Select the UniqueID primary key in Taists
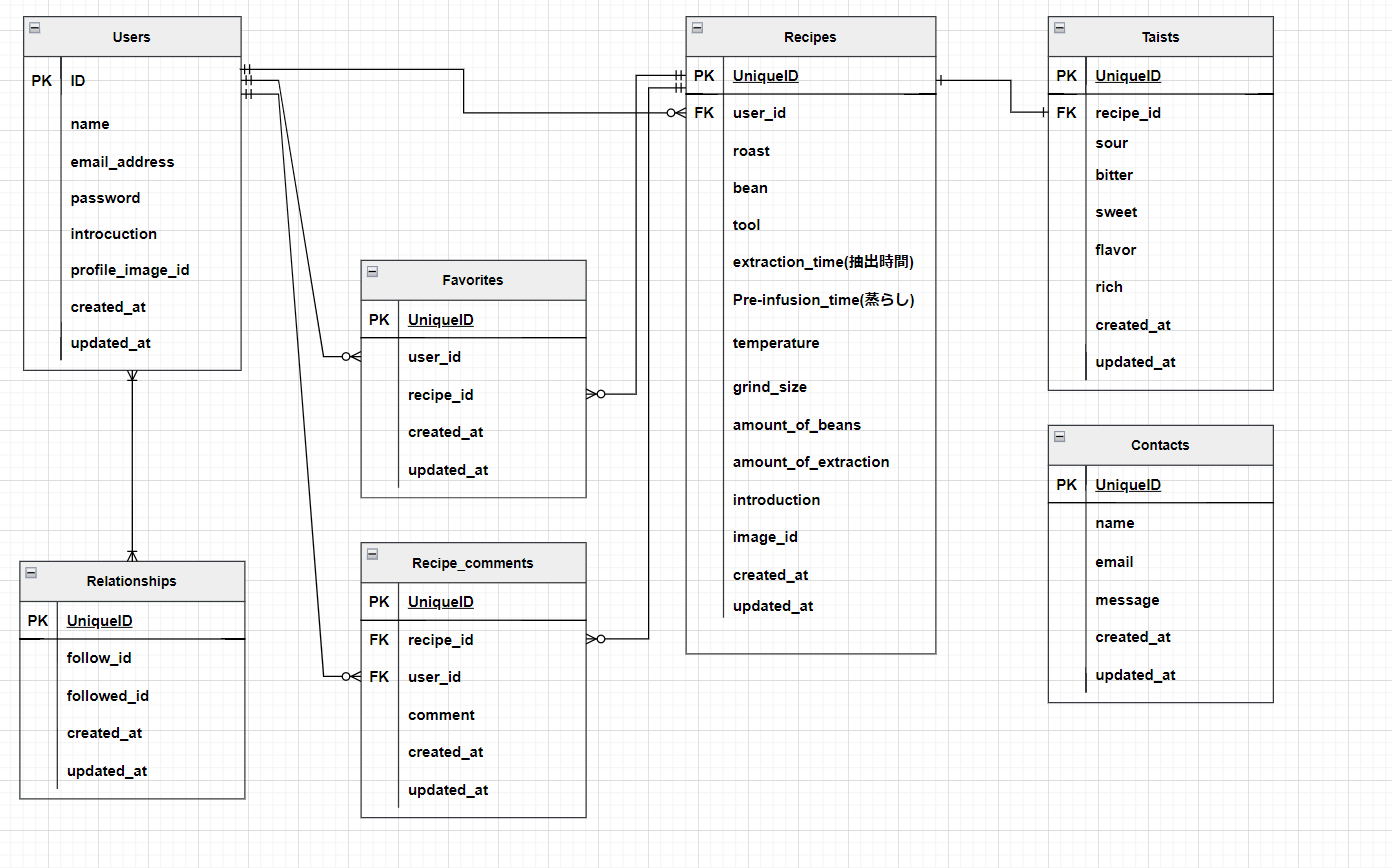The height and width of the screenshot is (868, 1392). [1128, 75]
